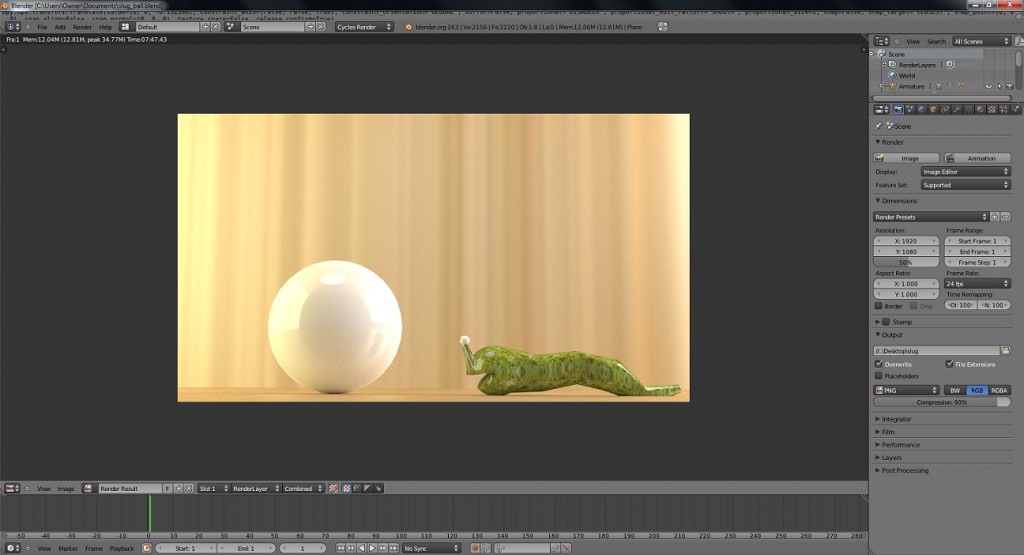
Task: Click insert keyframes key icon in timeline
Action: (x=555, y=548)
